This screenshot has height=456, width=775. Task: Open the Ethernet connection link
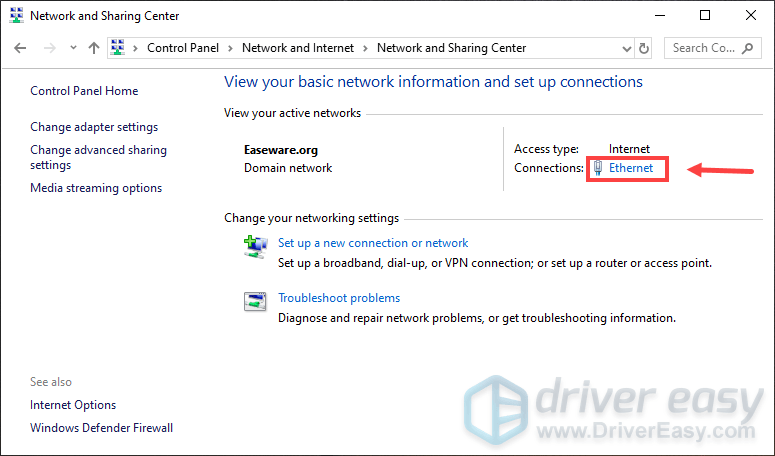pos(631,169)
